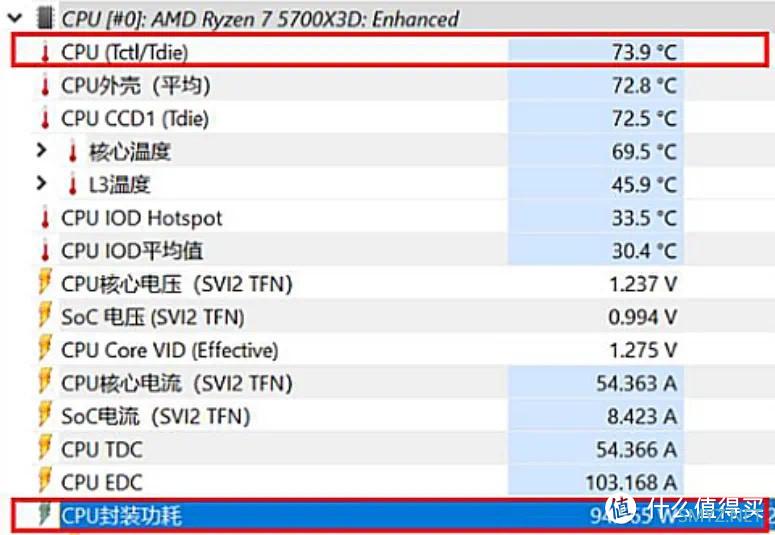This screenshot has height=535, width=775.
Task: Click the 45.9 °C value
Action: pyautogui.click(x=644, y=185)
